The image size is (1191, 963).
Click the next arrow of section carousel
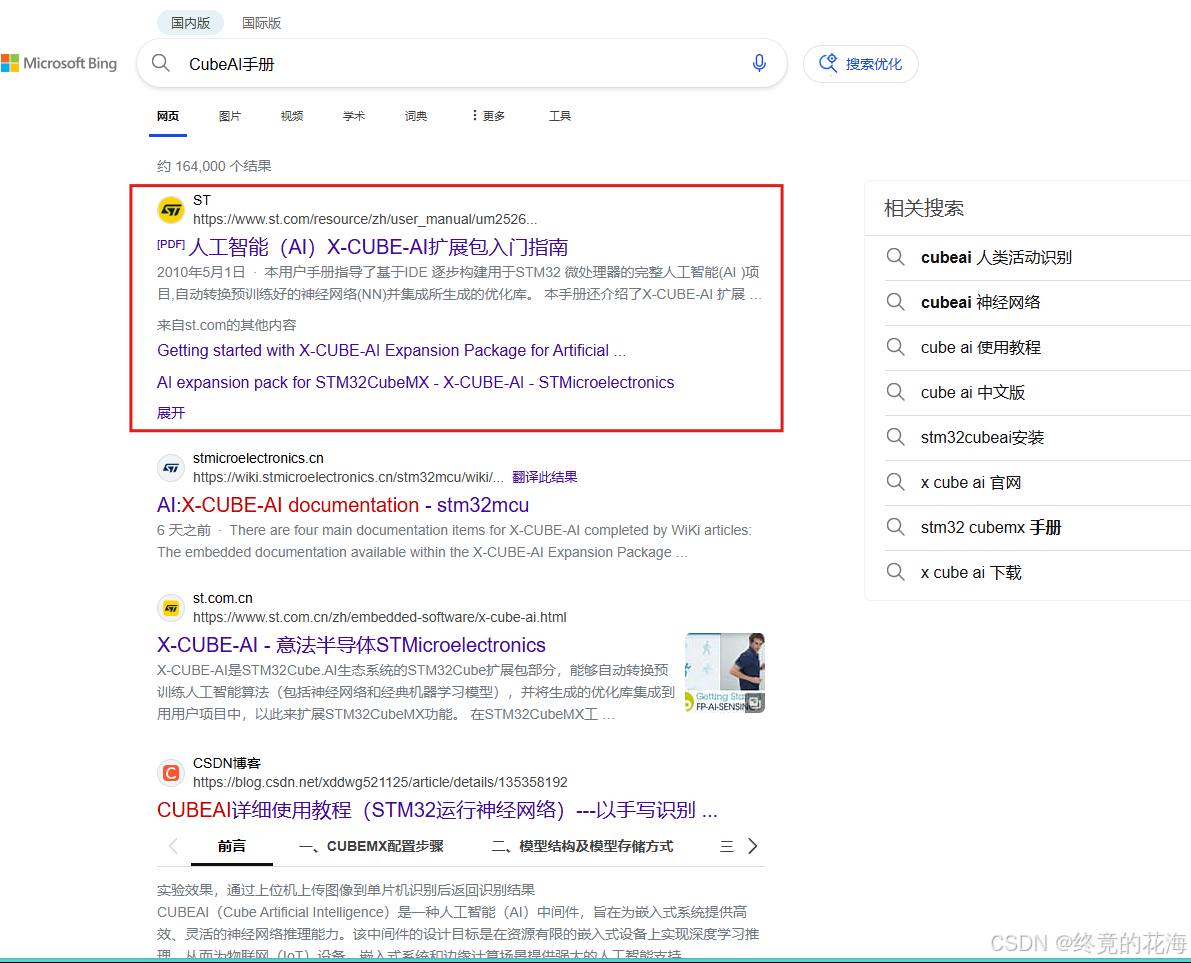[x=753, y=846]
